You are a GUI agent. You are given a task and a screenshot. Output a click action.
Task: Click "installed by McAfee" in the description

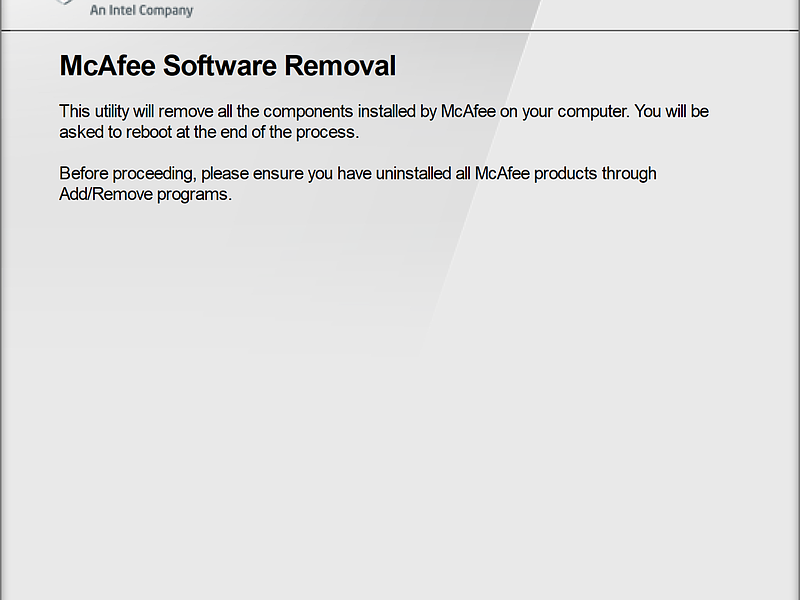[x=427, y=111]
